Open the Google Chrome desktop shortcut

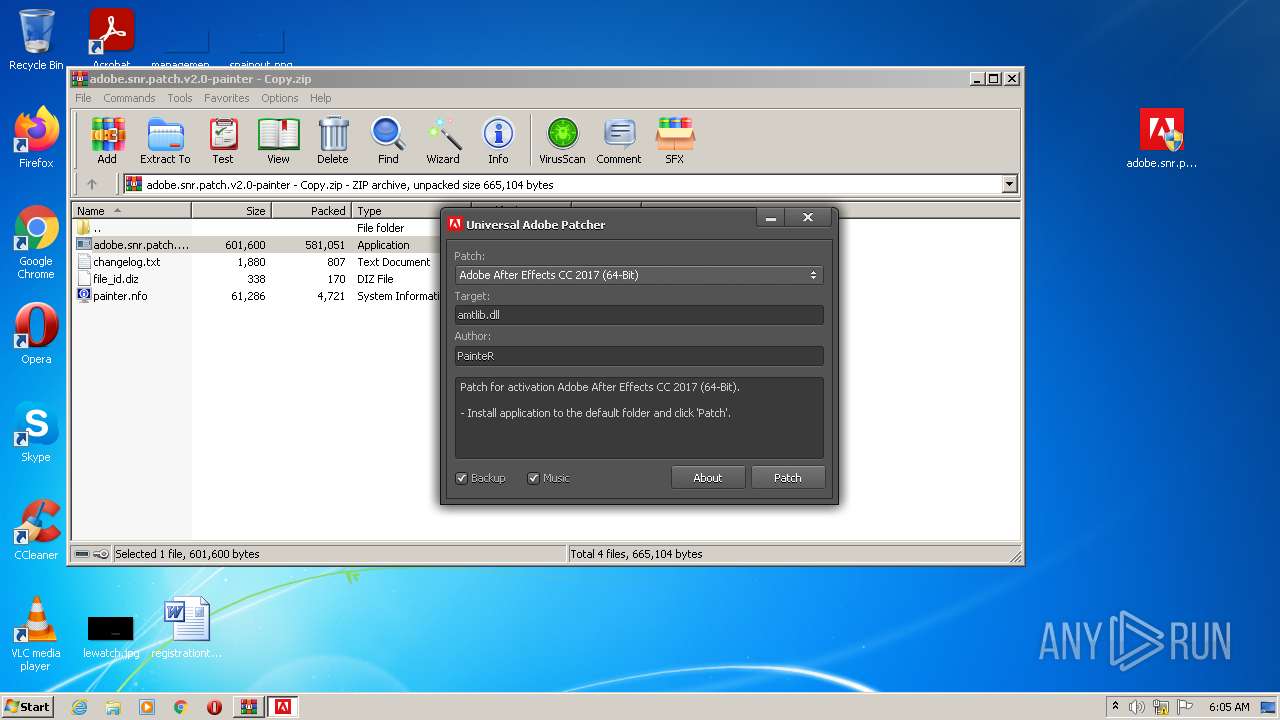click(x=36, y=242)
